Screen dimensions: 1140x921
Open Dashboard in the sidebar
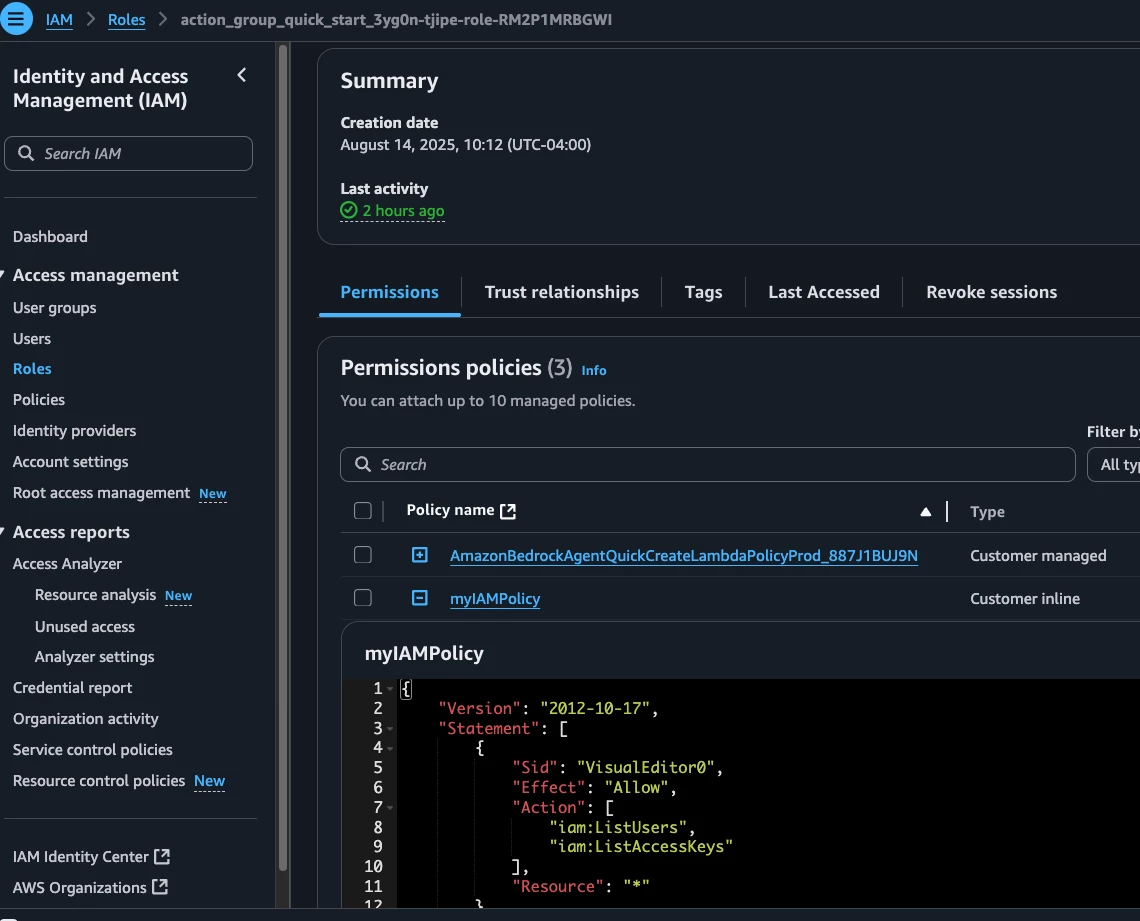coord(50,237)
